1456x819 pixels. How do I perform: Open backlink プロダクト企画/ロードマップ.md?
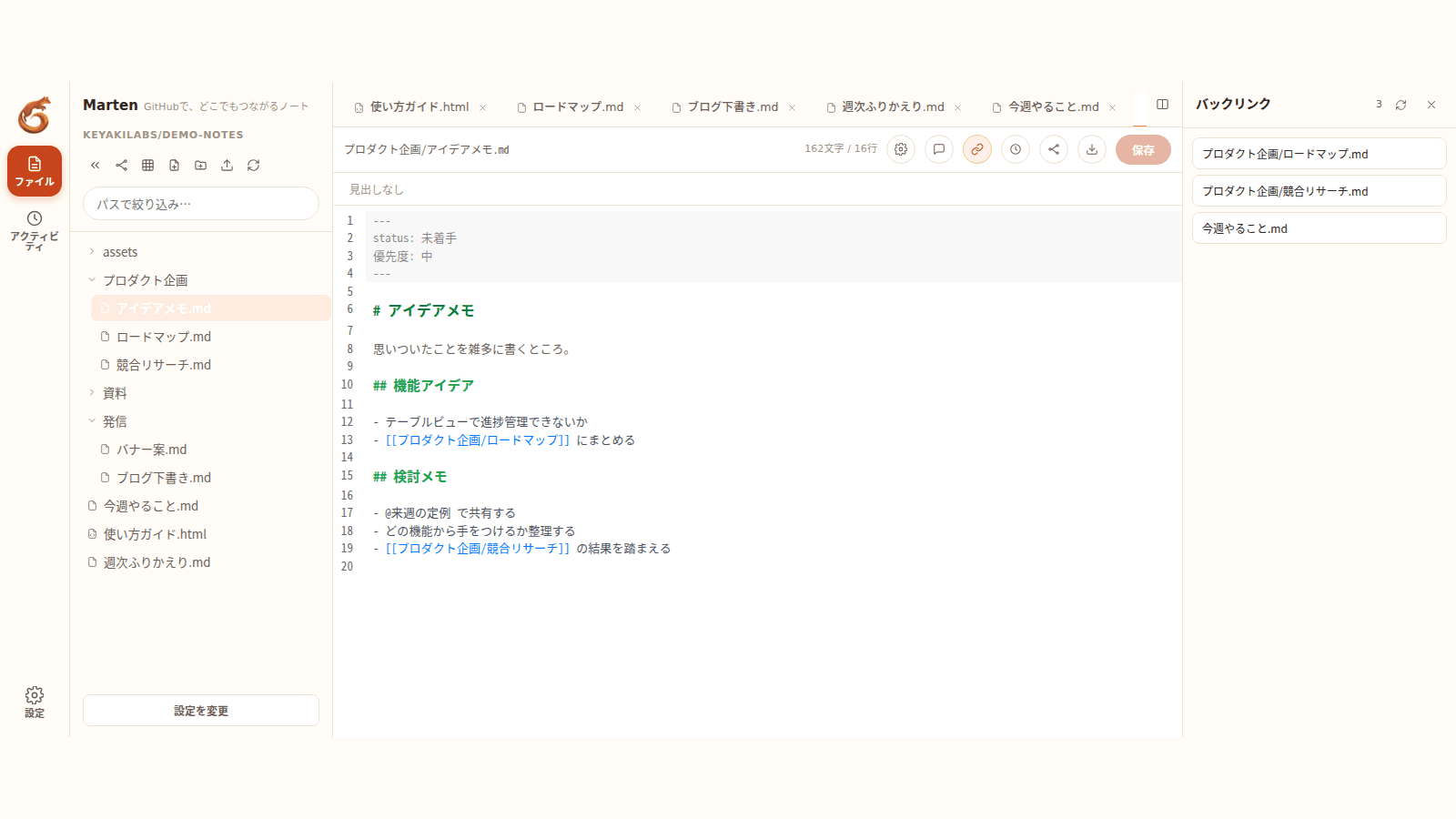tap(1319, 154)
